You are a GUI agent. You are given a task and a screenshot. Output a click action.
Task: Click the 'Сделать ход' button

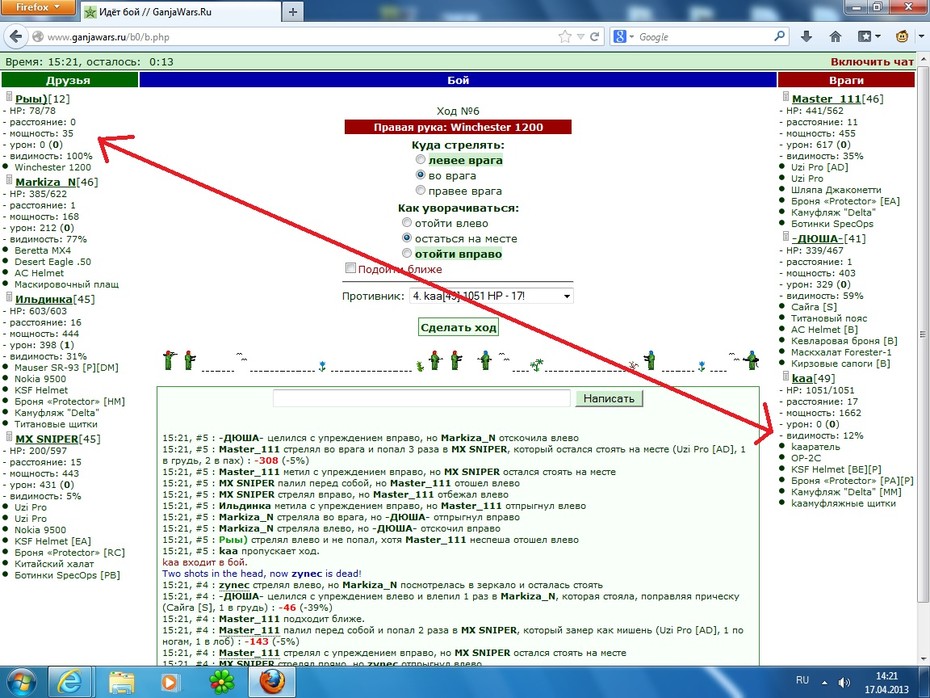click(x=458, y=327)
